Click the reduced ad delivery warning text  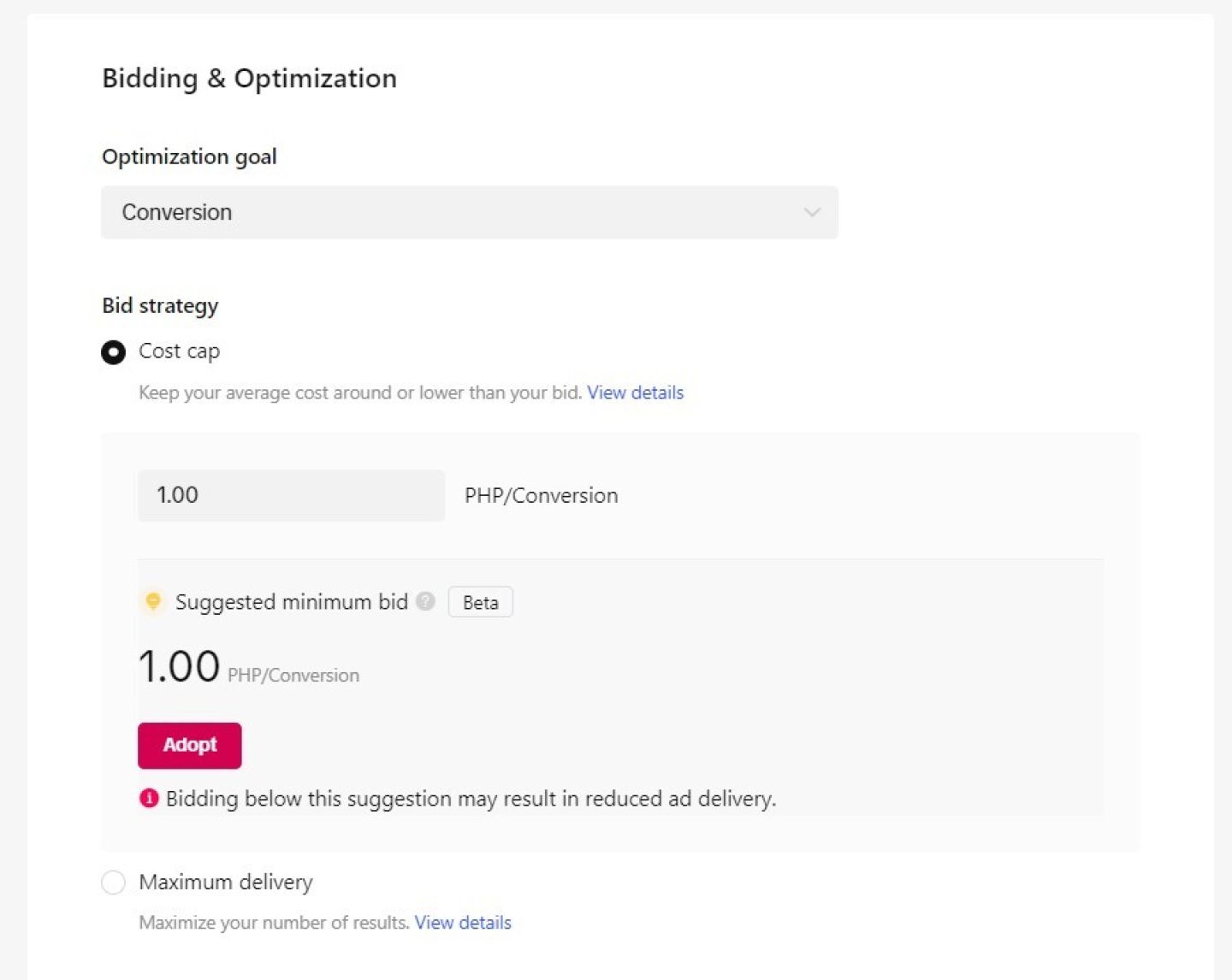pos(471,799)
